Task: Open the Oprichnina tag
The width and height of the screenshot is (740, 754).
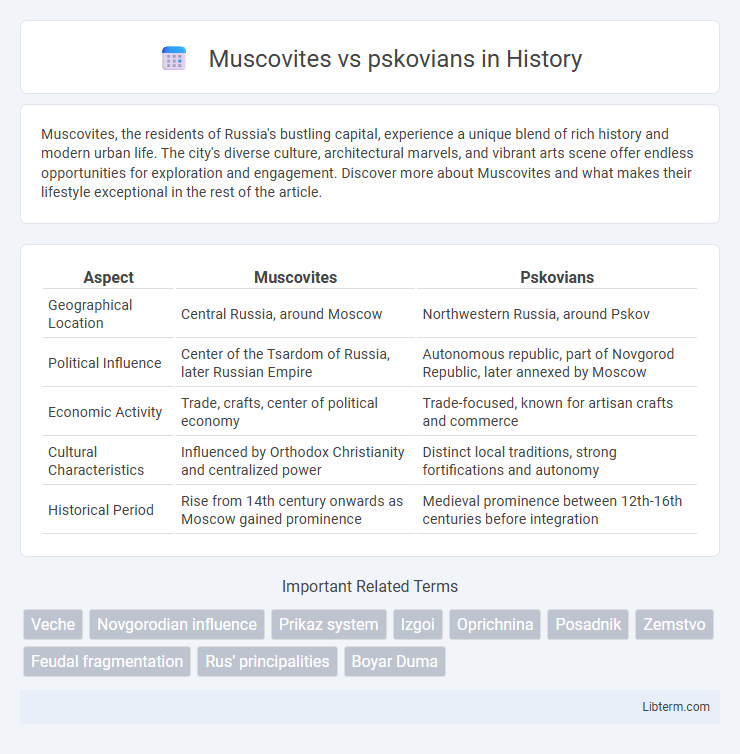Action: point(495,624)
